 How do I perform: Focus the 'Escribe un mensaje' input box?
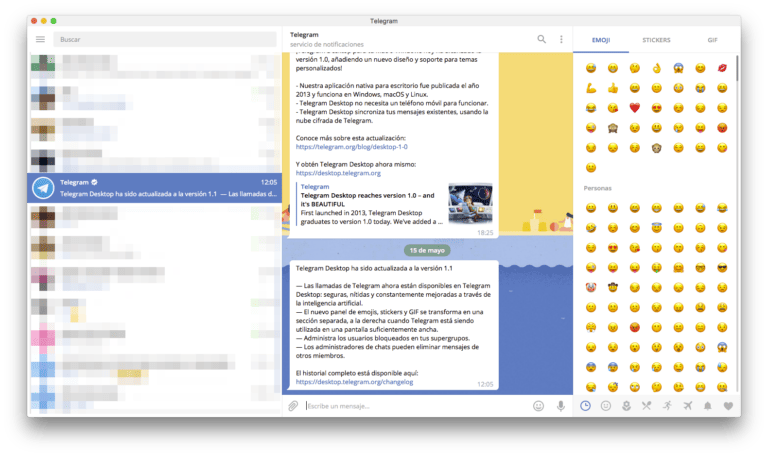click(x=416, y=406)
